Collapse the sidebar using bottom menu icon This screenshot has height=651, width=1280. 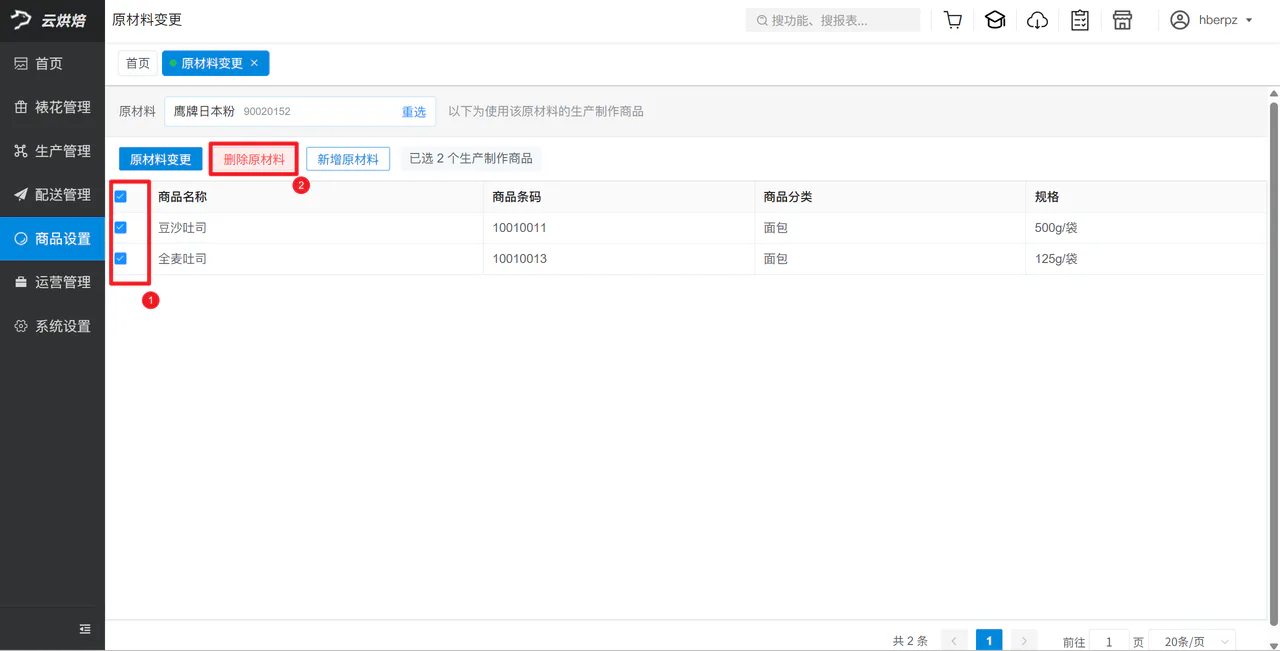pyautogui.click(x=85, y=629)
